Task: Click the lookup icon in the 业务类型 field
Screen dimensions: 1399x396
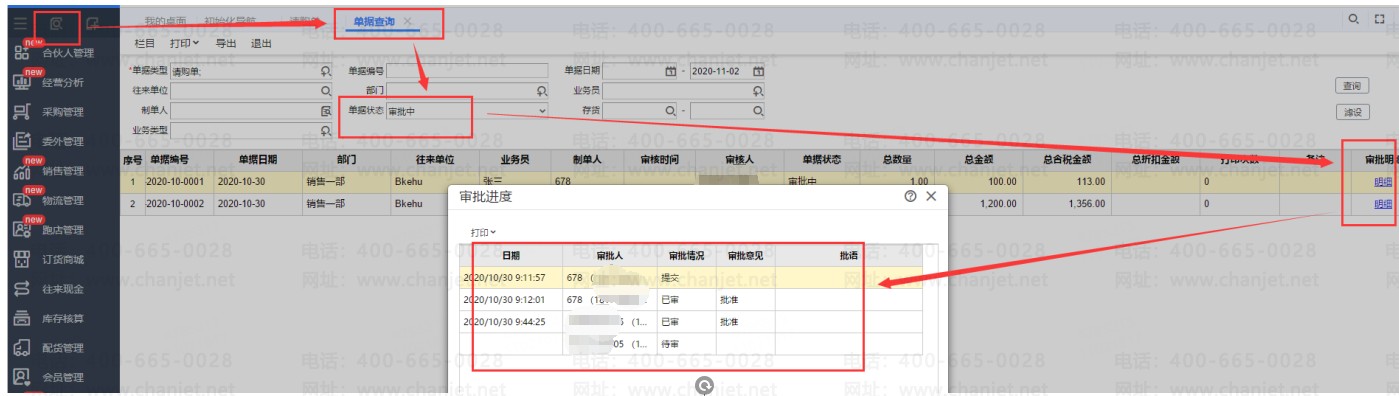Action: coord(325,130)
